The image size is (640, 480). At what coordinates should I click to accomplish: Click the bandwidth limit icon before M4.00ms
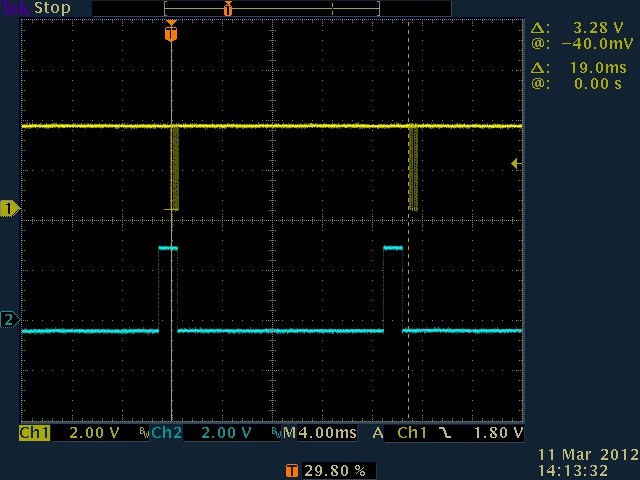[x=276, y=433]
